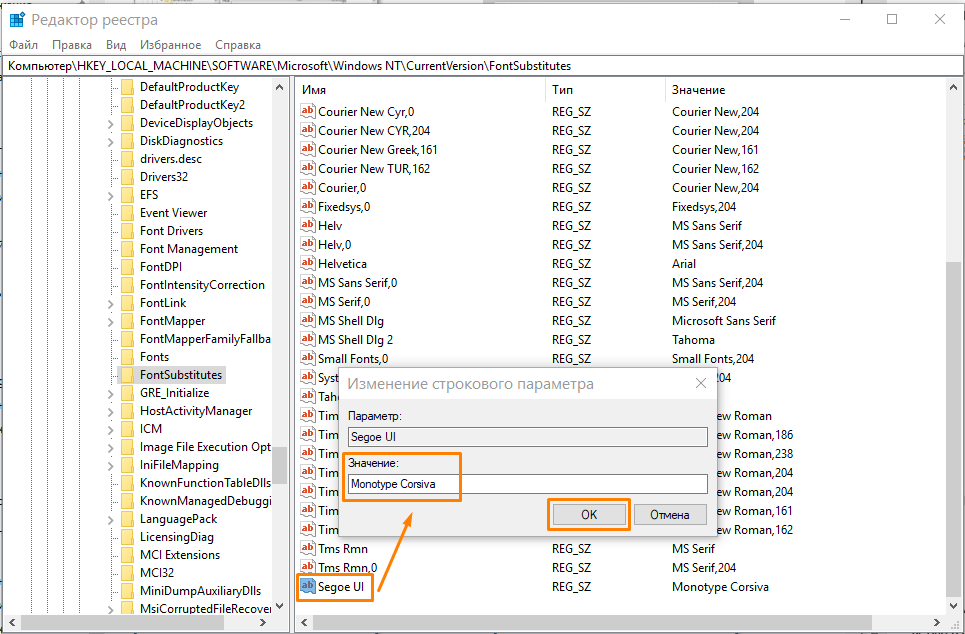Select the Font Drivers tree key
This screenshot has height=634, width=965.
(x=171, y=231)
